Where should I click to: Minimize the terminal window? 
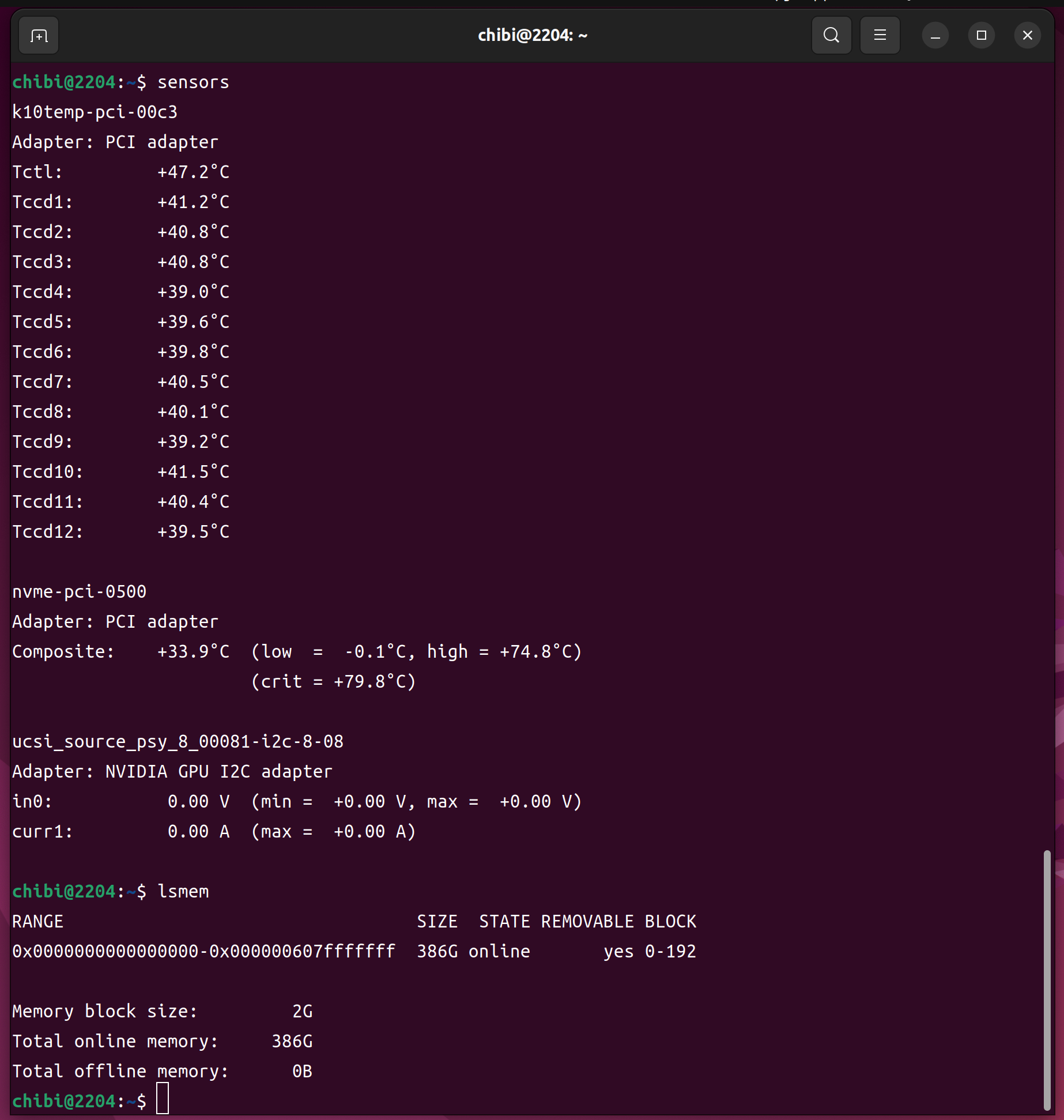pyautogui.click(x=935, y=36)
